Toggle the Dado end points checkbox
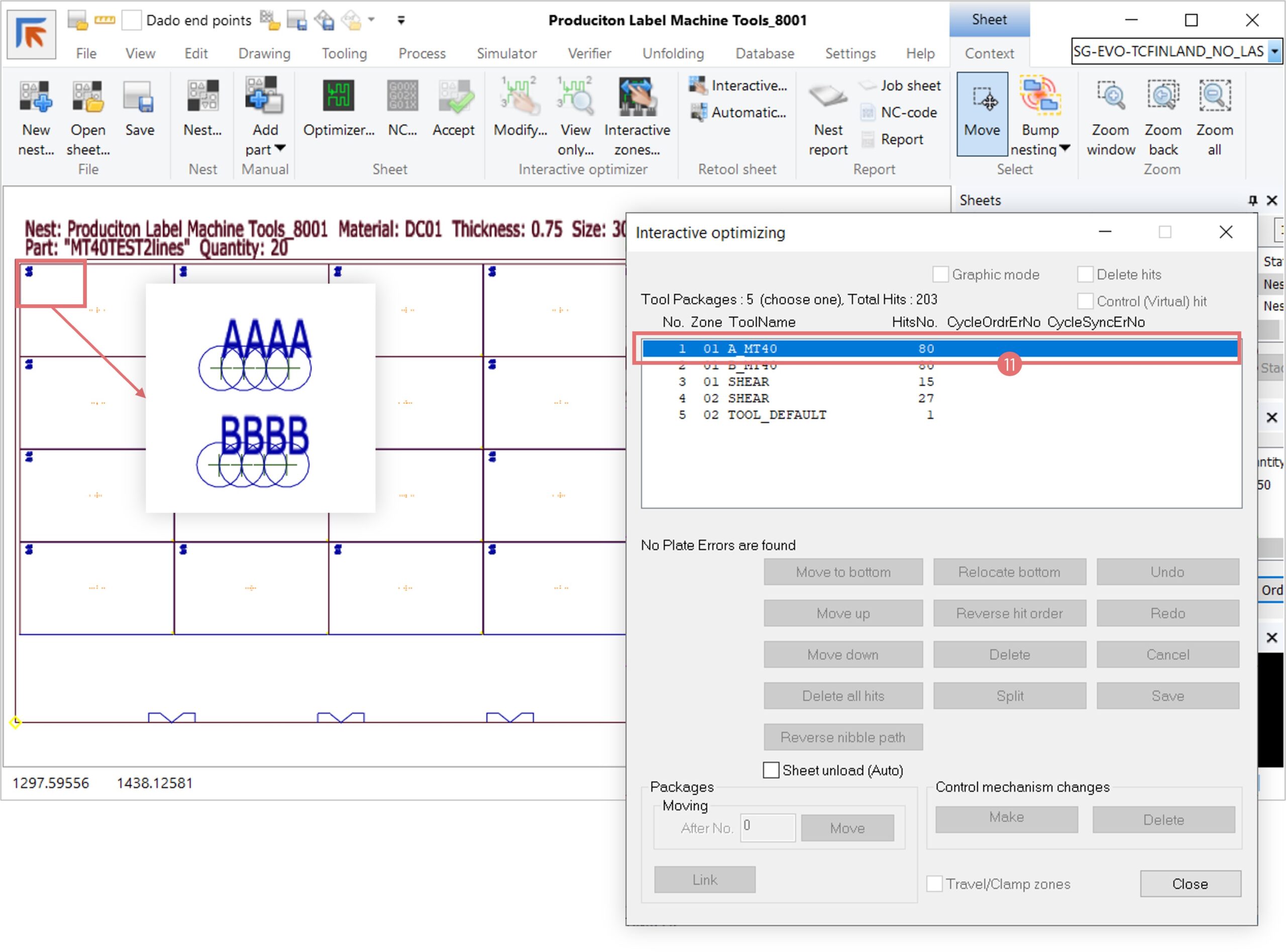 point(132,21)
